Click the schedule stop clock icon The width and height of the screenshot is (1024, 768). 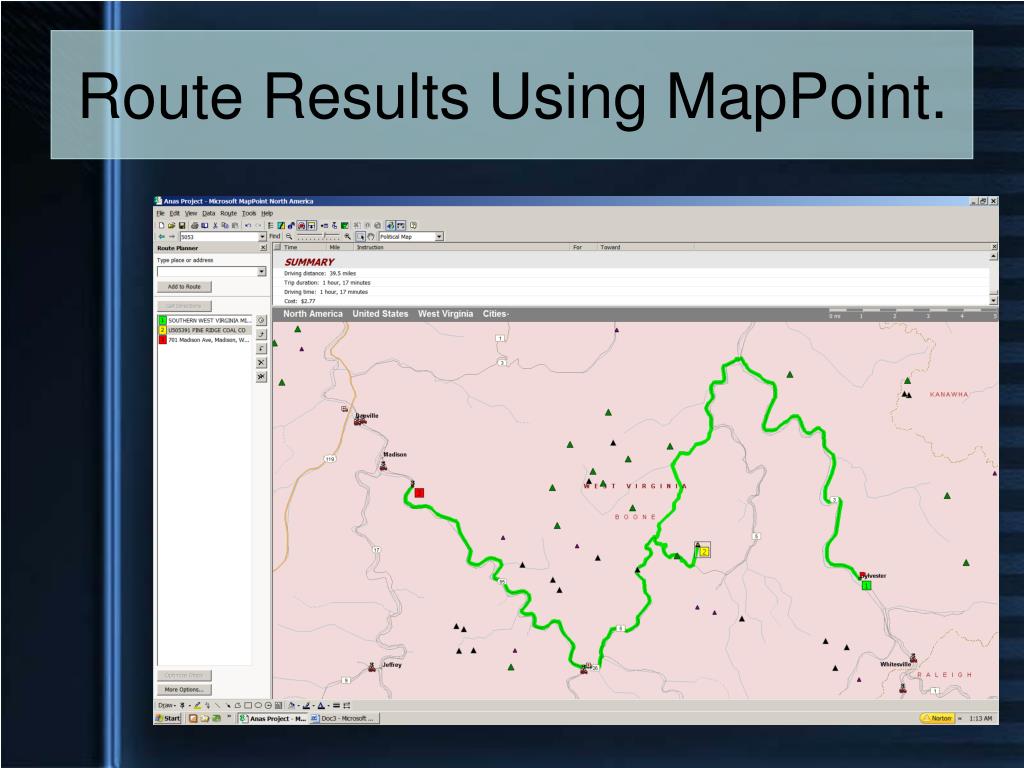(x=261, y=320)
